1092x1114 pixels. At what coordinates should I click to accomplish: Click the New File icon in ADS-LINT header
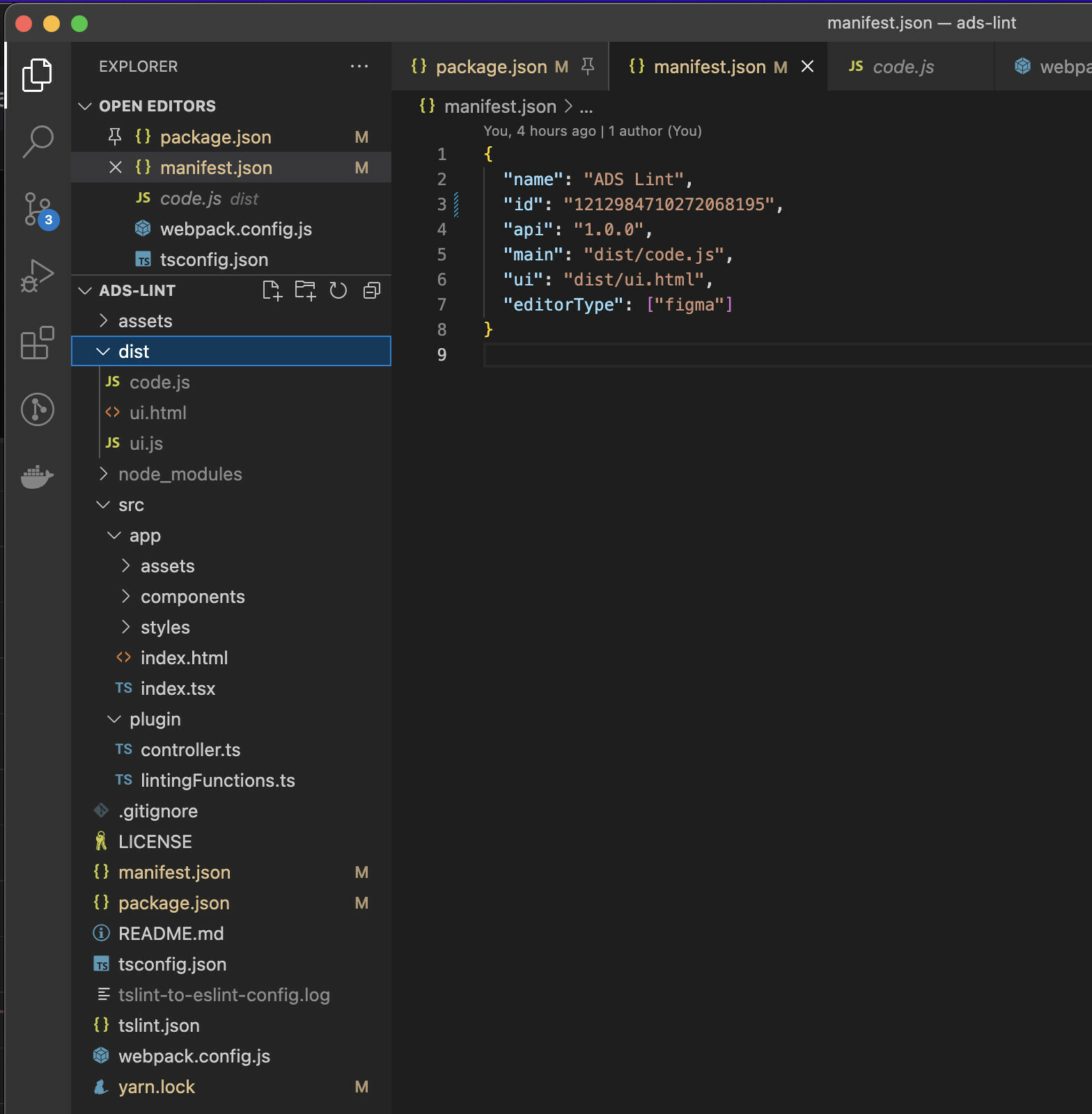pos(272,290)
